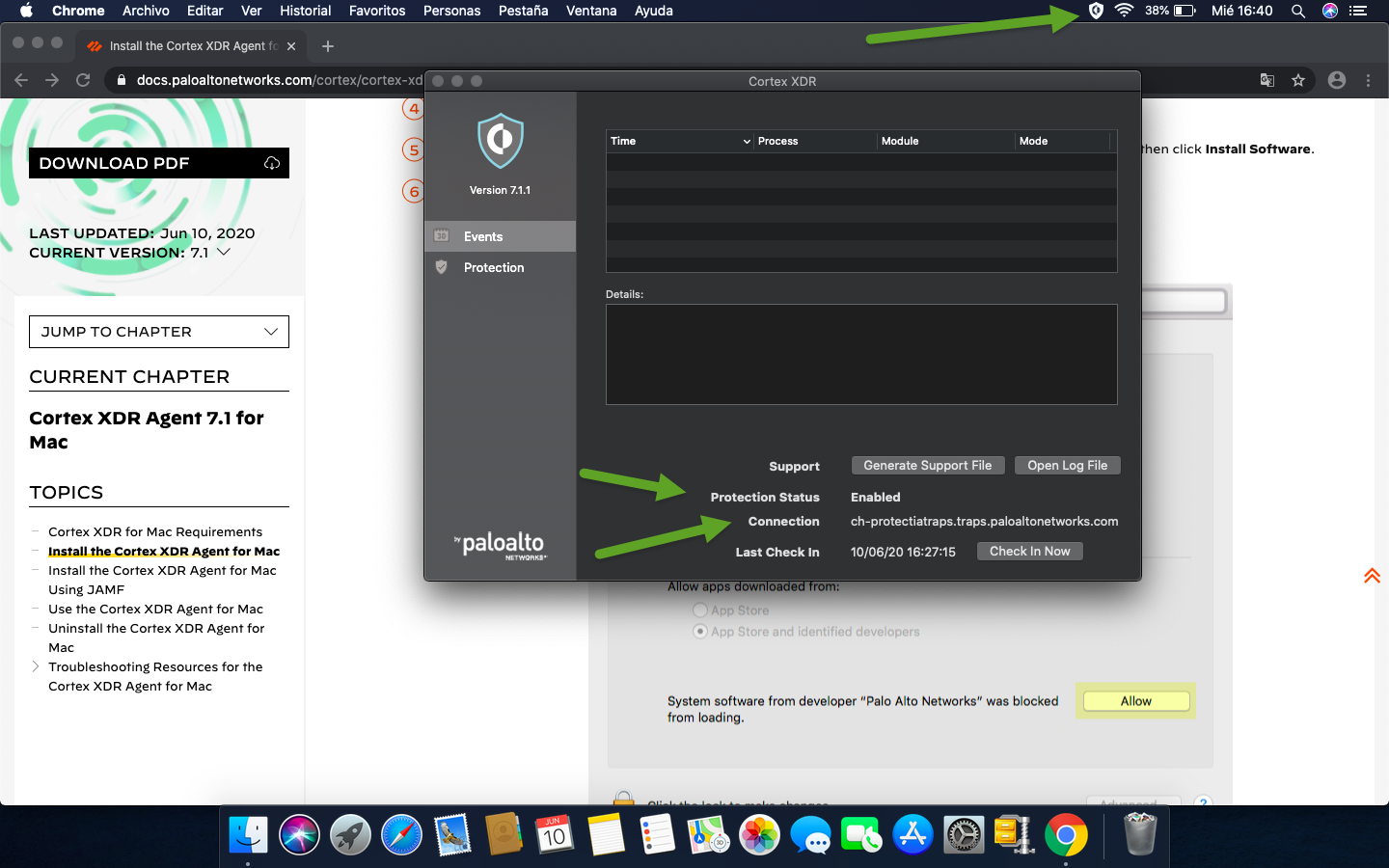This screenshot has height=868, width=1389.
Task: Click the Time column sort arrow
Action: tap(747, 141)
